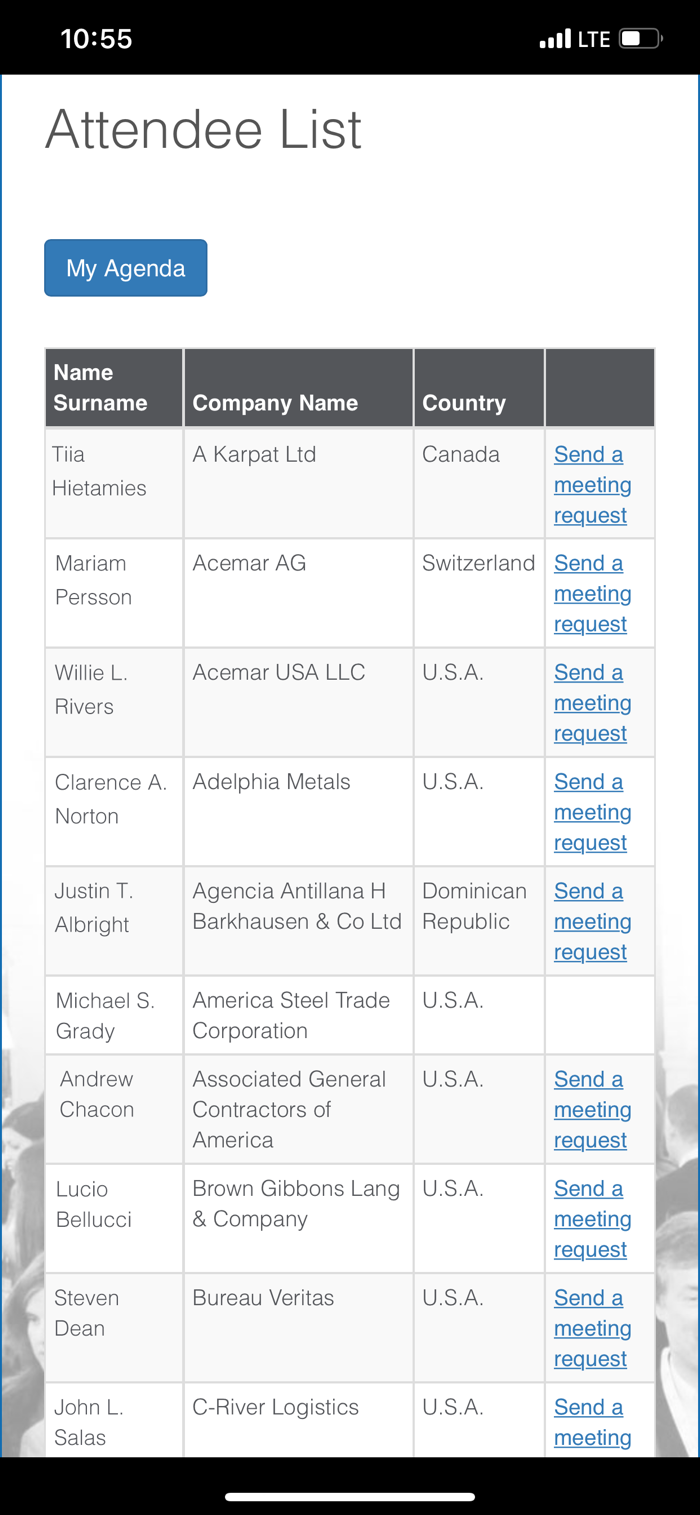Send meeting request to Andrew Chacon
This screenshot has height=1515, width=700.
[592, 1110]
